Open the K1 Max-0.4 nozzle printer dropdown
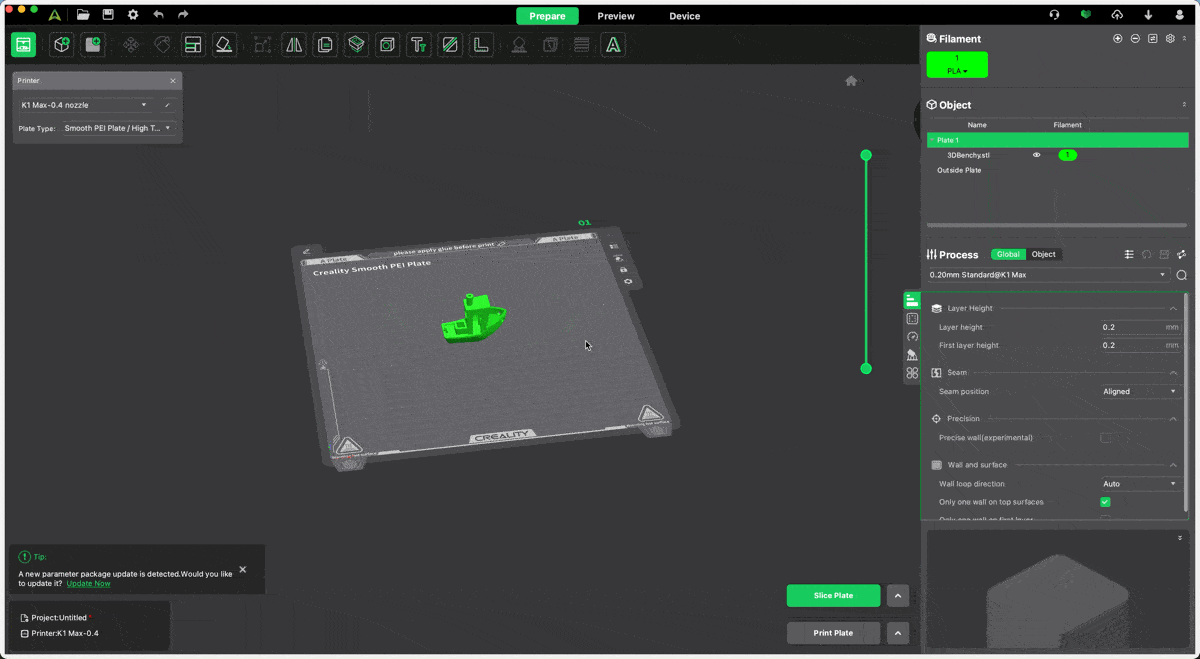Image resolution: width=1200 pixels, height=659 pixels. click(84, 105)
